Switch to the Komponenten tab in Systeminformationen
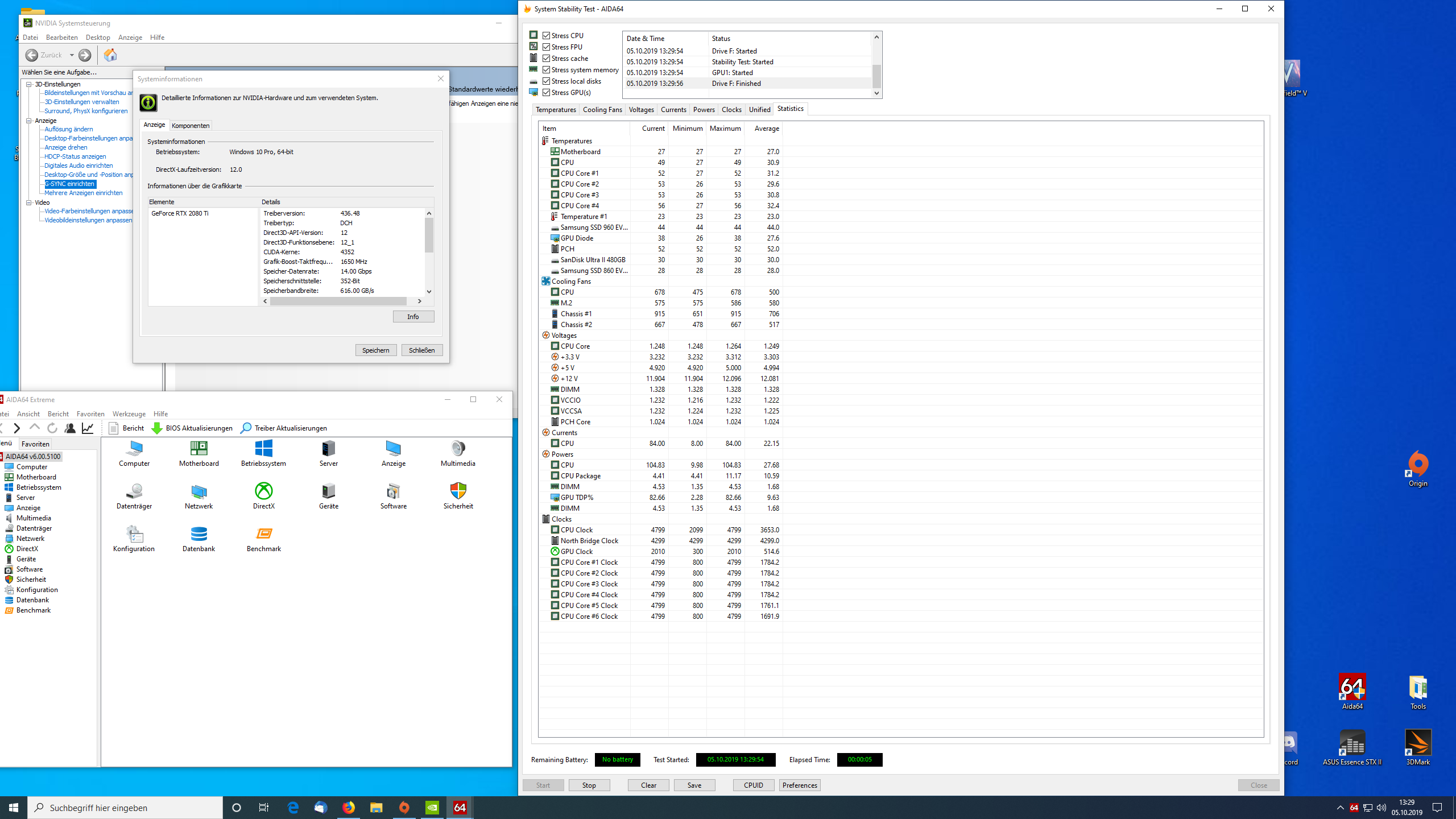Screen dimensions: 1456x819 (191, 125)
